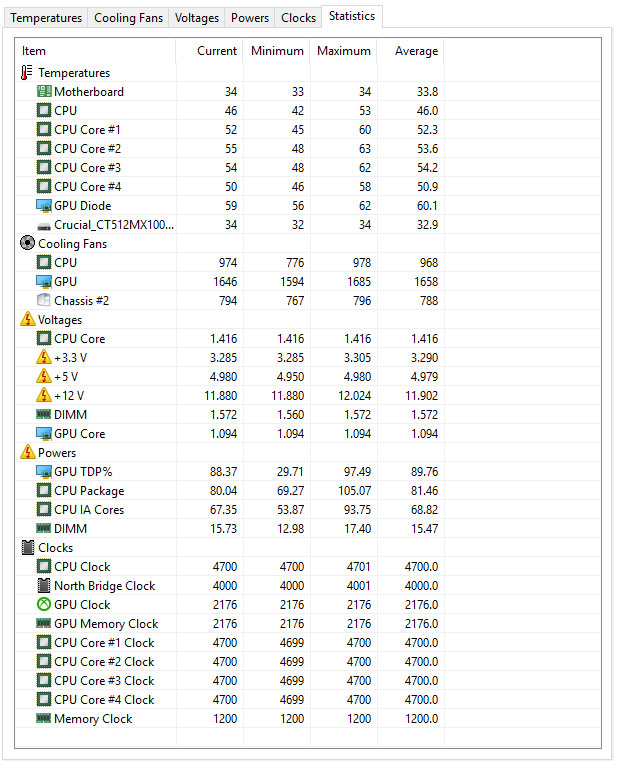617x764 pixels.
Task: Click the chip icon for CPU temperature
Action: click(x=44, y=111)
